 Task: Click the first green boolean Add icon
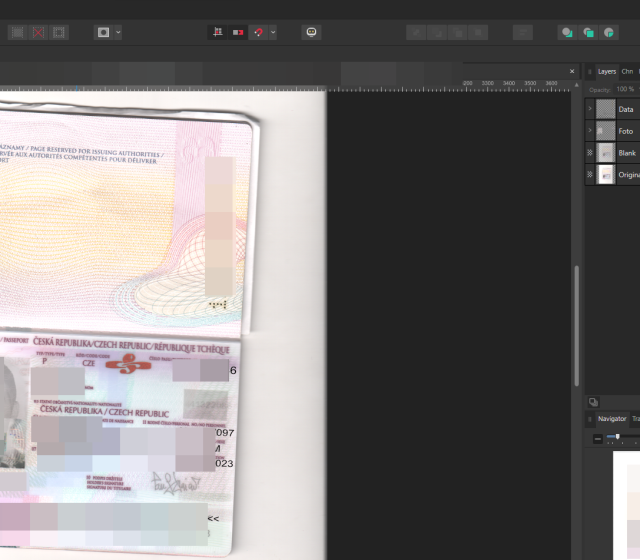coord(567,32)
